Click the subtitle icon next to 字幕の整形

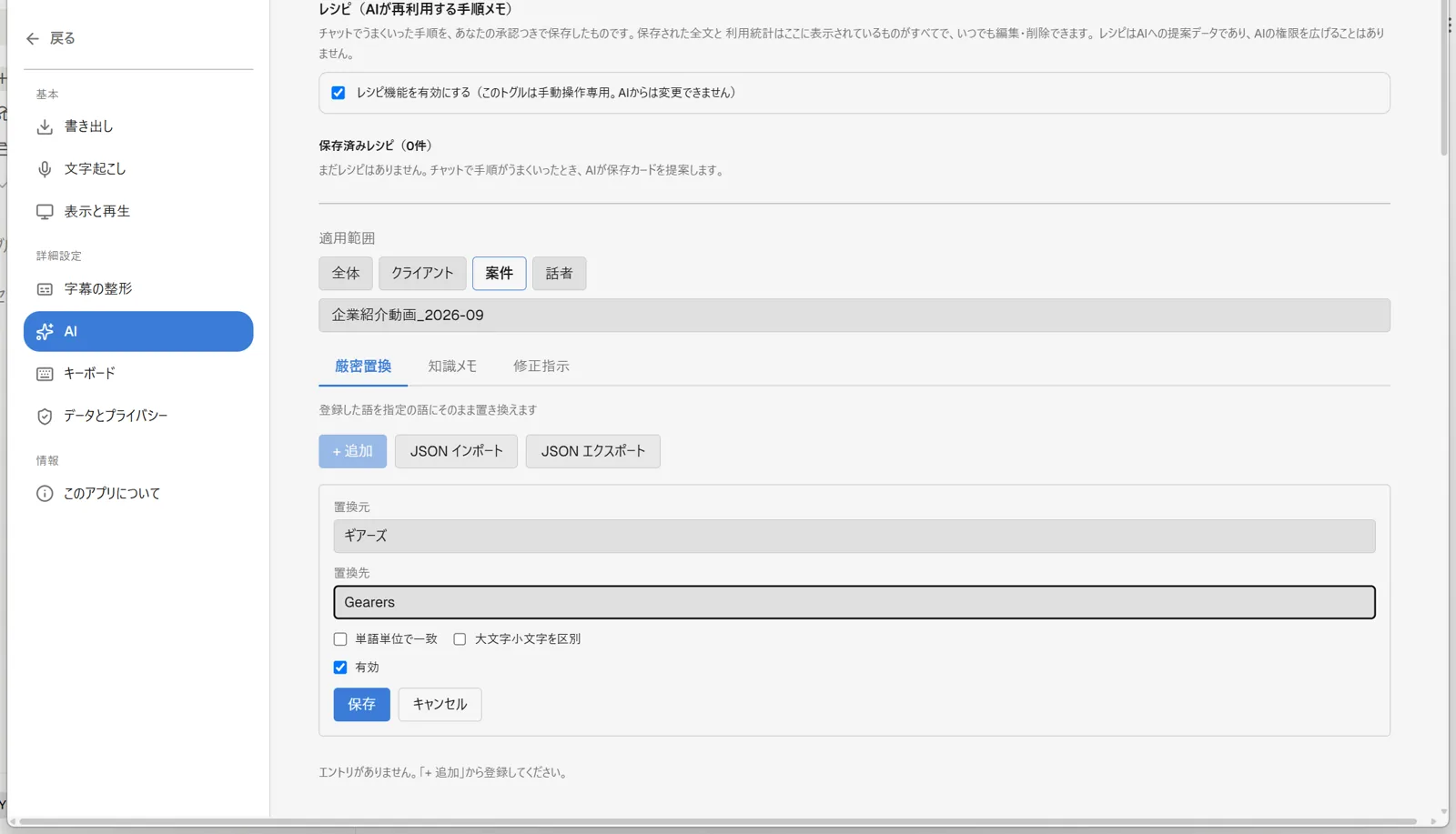coord(45,289)
